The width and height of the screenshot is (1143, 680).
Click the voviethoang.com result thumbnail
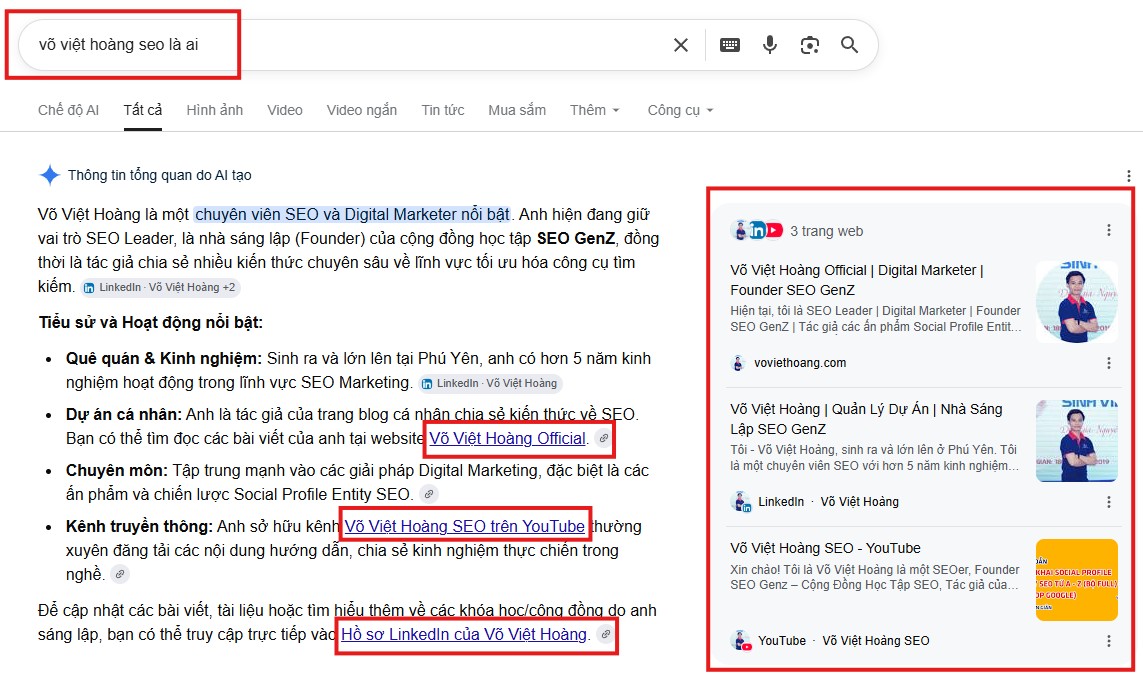(x=1077, y=302)
